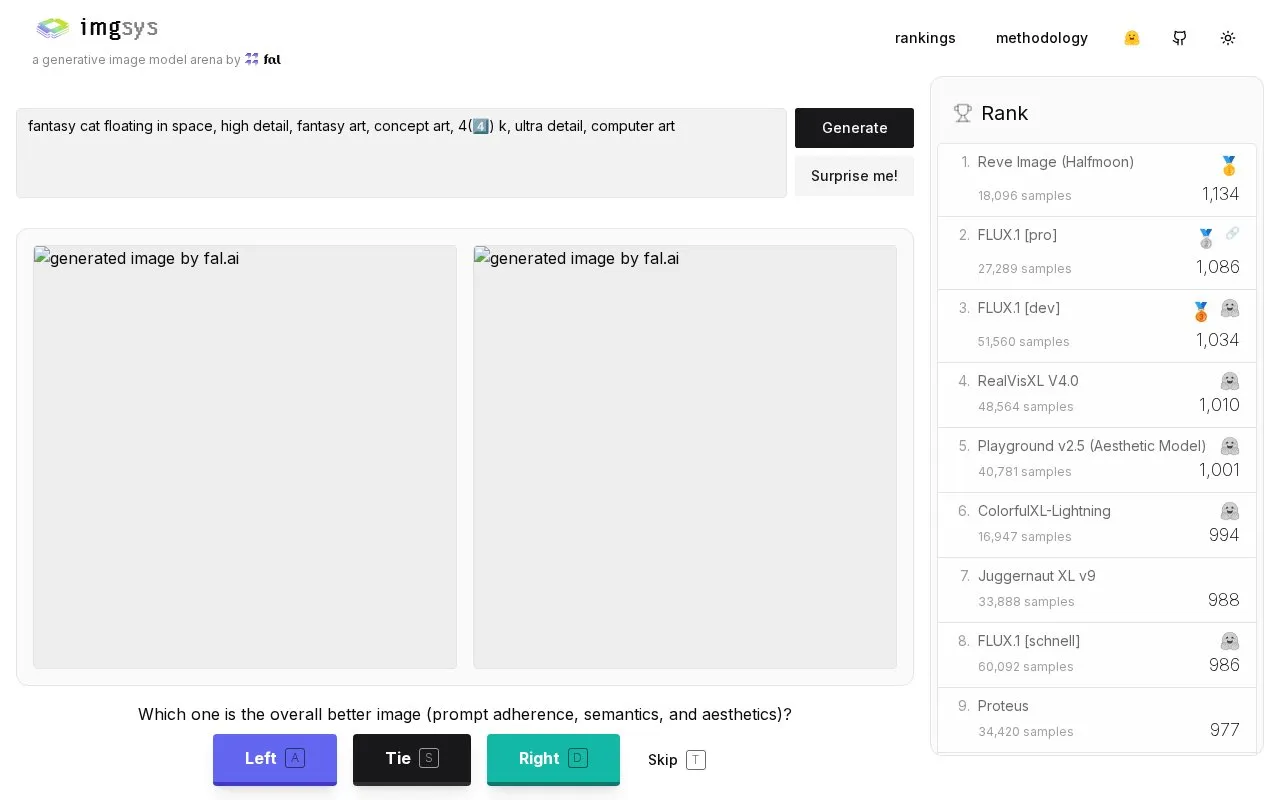The width and height of the screenshot is (1280, 800).
Task: Click the FLUX.1 [schnell] model name
Action: 1029,641
